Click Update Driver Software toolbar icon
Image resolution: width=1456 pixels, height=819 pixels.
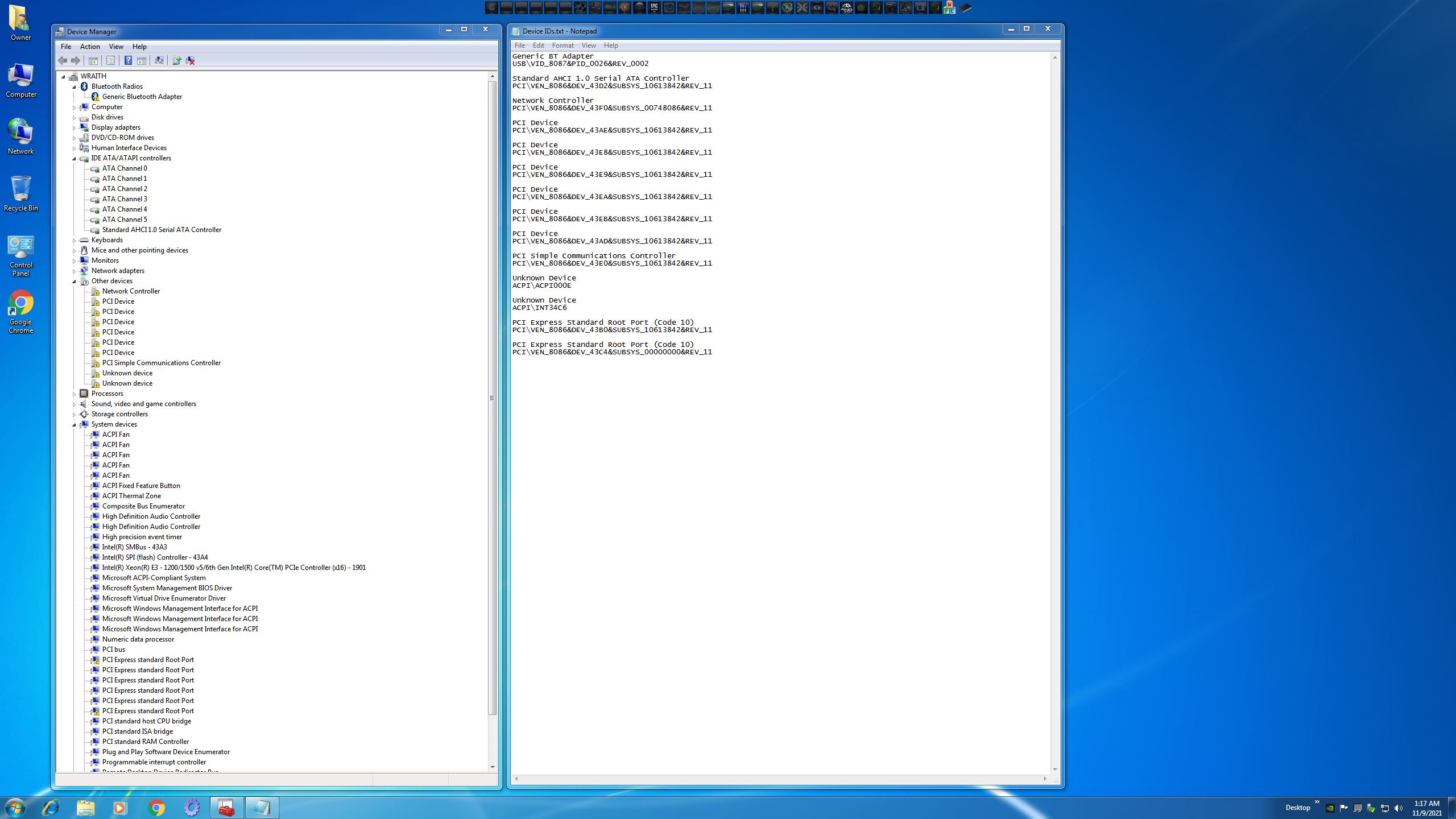(176, 60)
